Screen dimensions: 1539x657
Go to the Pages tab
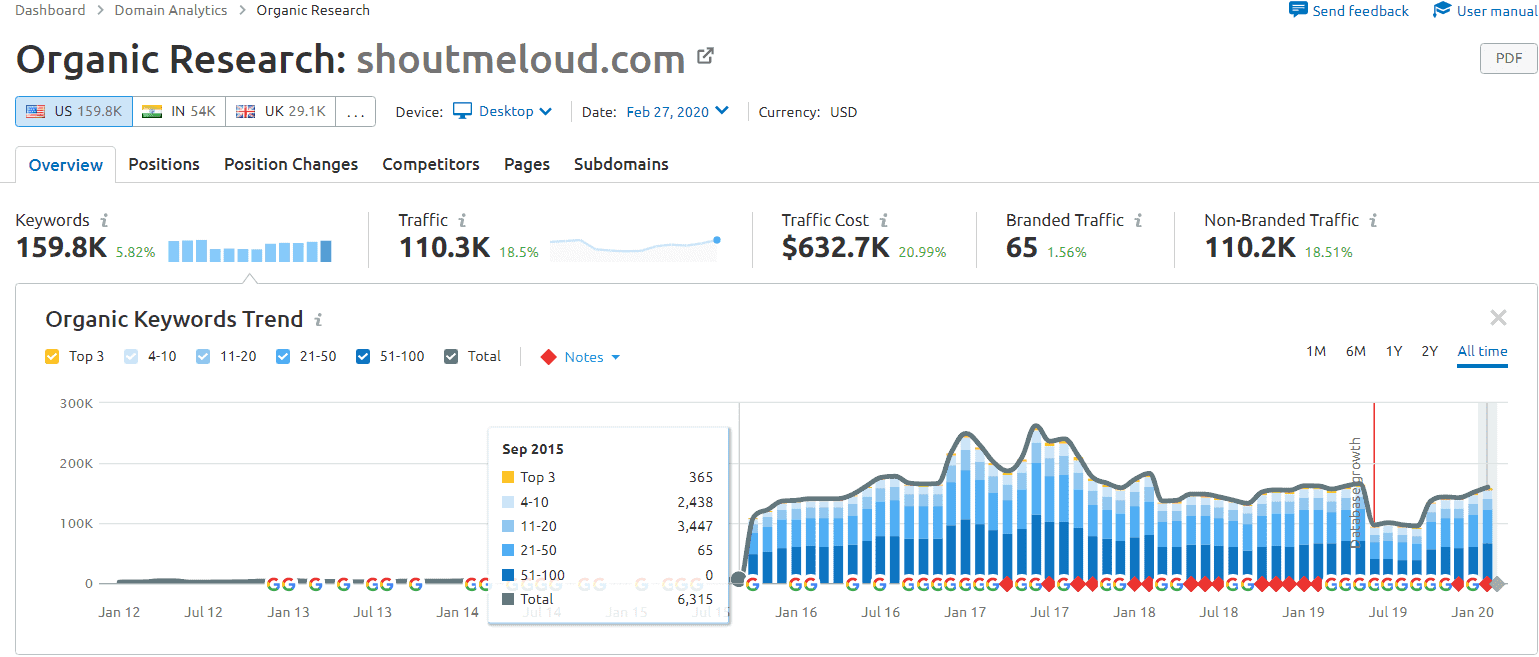pyautogui.click(x=527, y=164)
